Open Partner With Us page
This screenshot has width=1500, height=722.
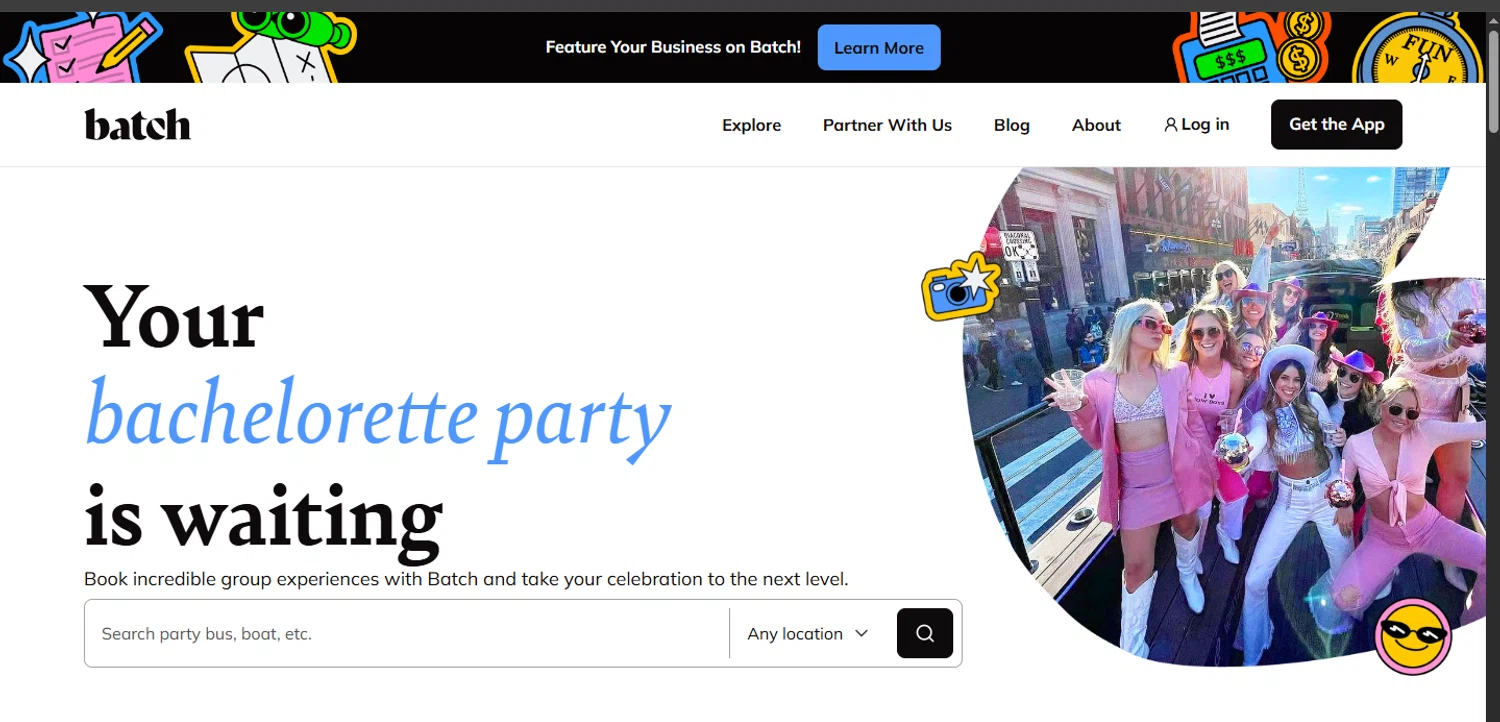point(887,125)
